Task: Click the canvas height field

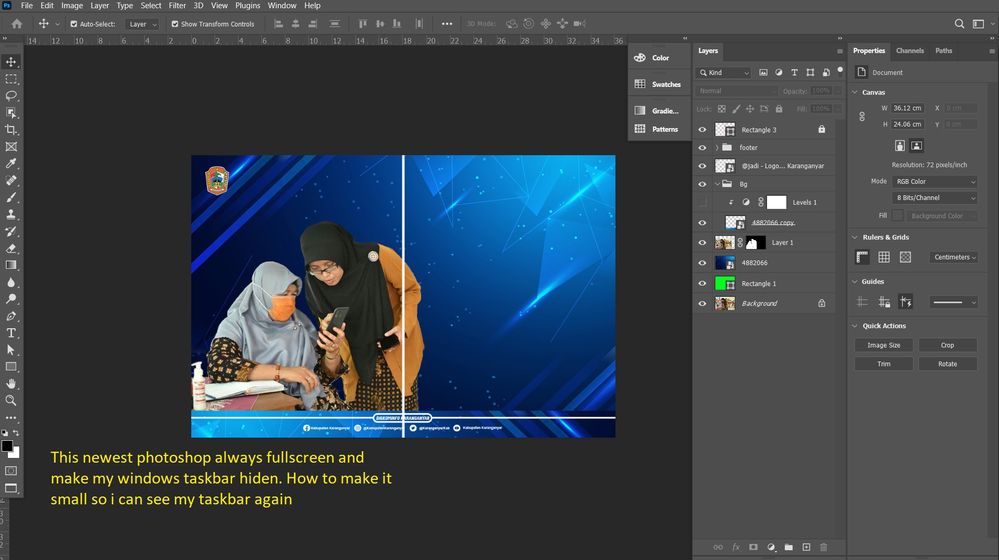Action: 907,124
